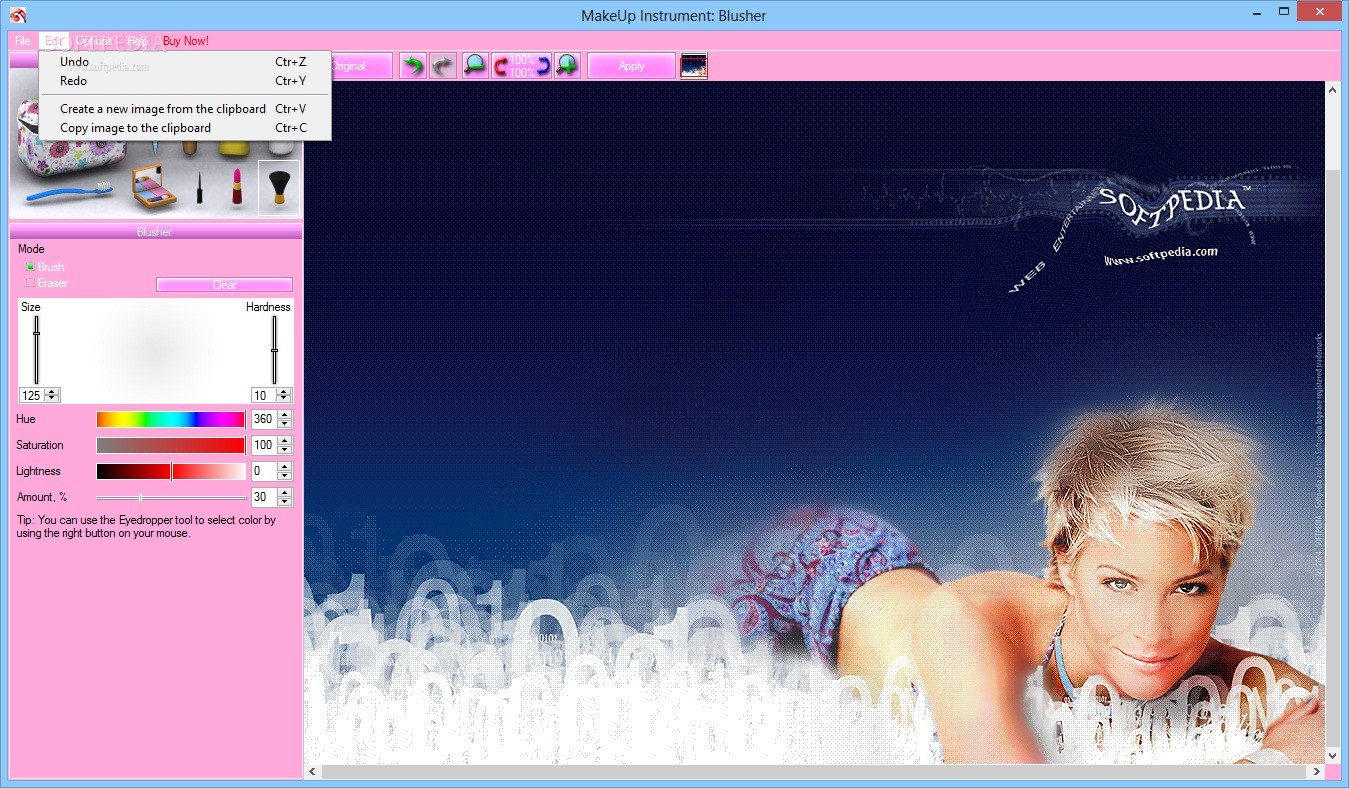Increase Hardness with up arrow
This screenshot has height=788, width=1349.
[285, 391]
